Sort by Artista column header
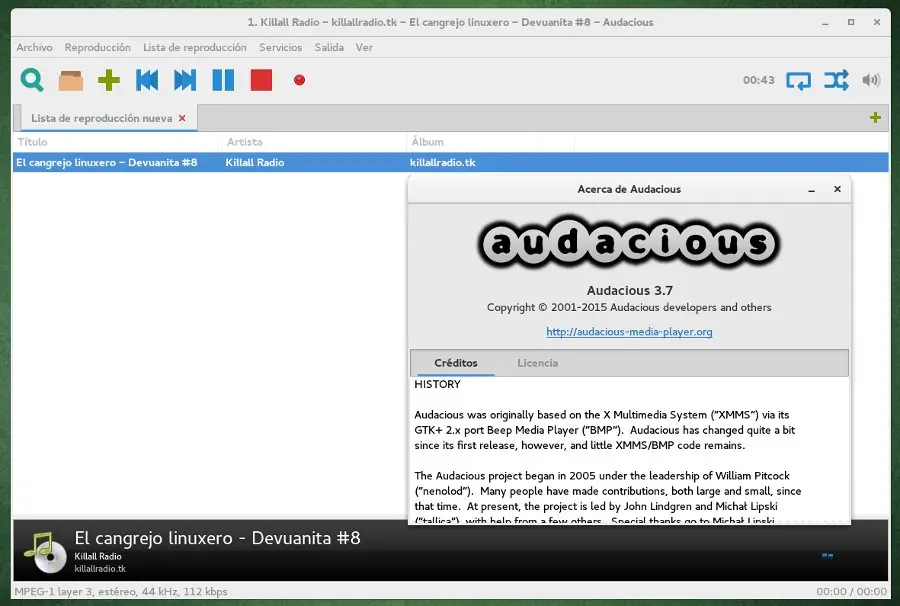The height and width of the screenshot is (606, 900). pos(314,142)
